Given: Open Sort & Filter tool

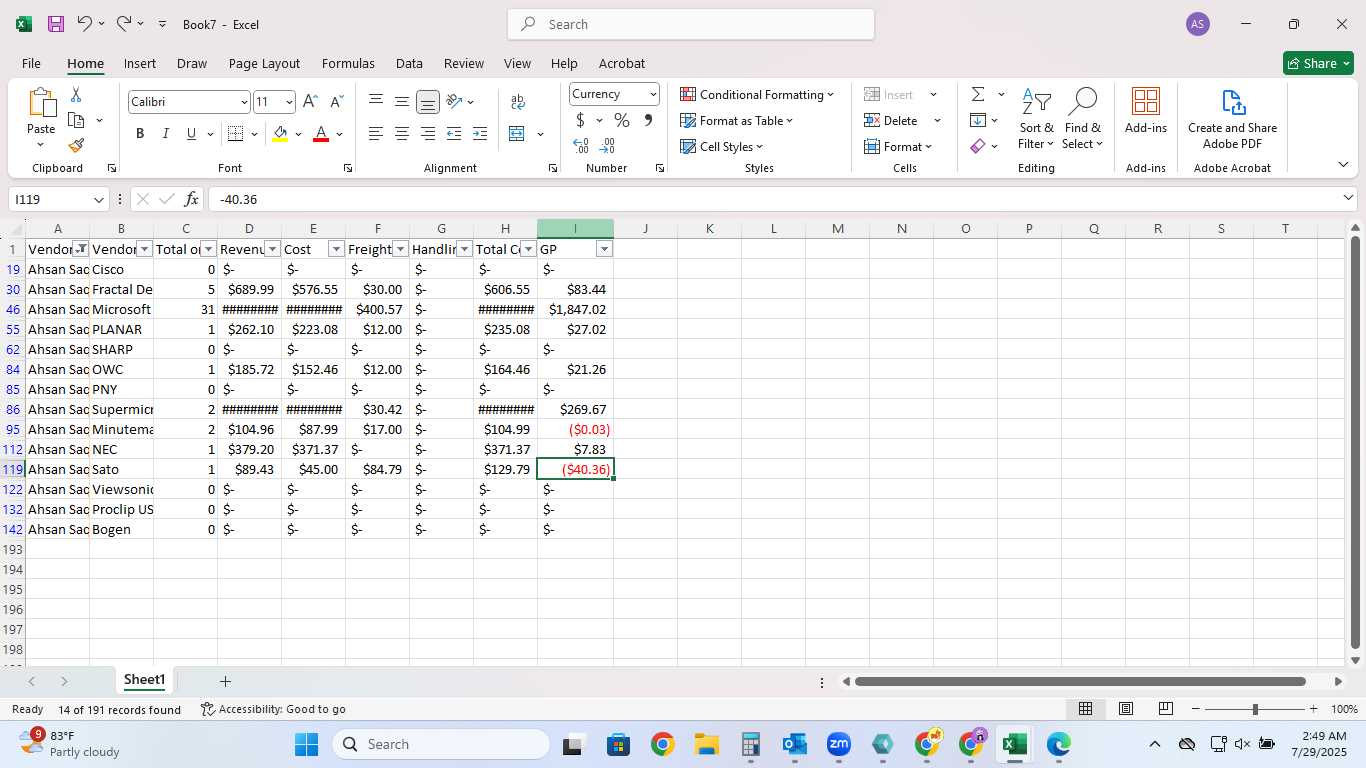Looking at the screenshot, I should coord(1036,119).
